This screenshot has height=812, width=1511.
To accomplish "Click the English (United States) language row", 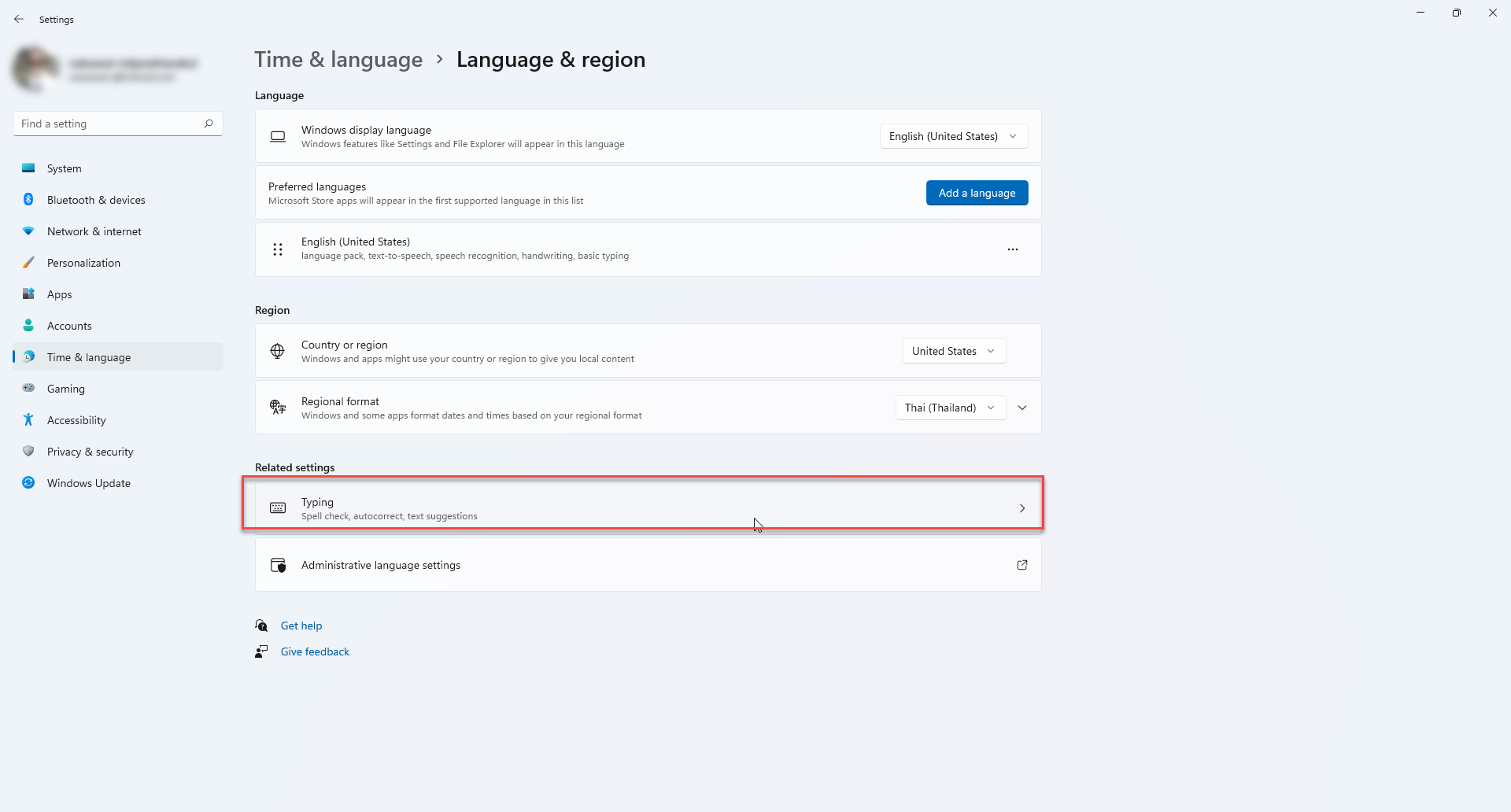I will (648, 249).
